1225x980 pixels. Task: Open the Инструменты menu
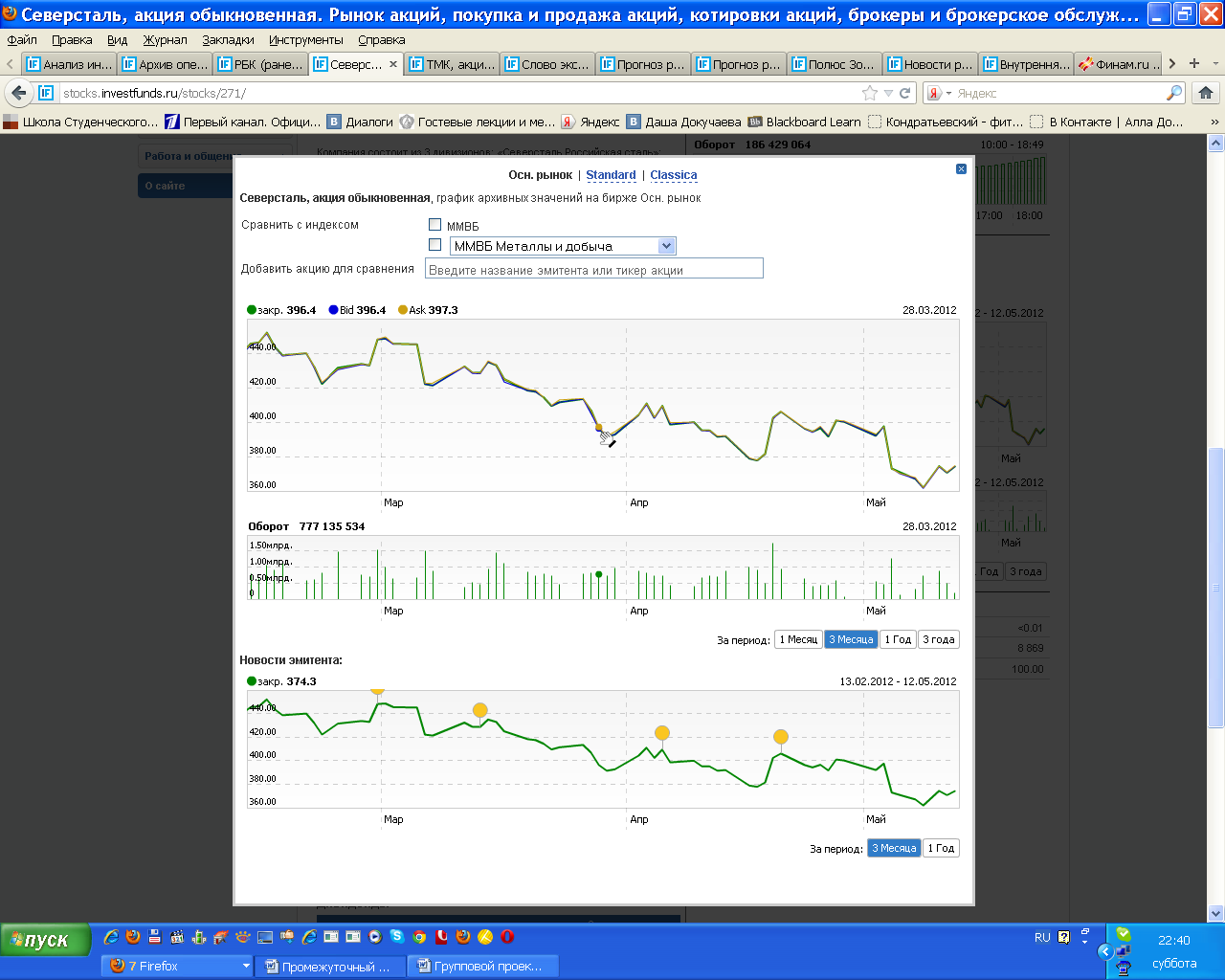tap(305, 40)
